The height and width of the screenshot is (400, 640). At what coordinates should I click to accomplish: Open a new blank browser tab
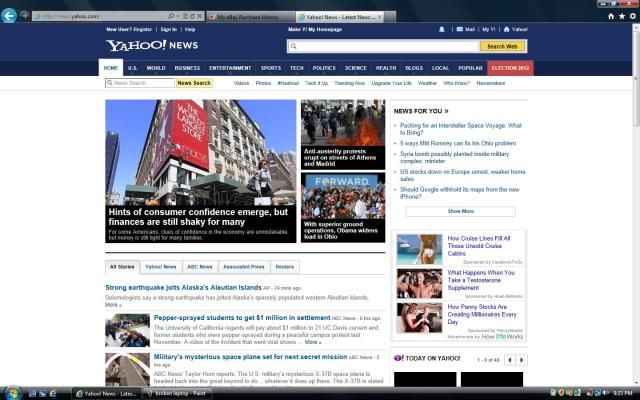pos(390,17)
